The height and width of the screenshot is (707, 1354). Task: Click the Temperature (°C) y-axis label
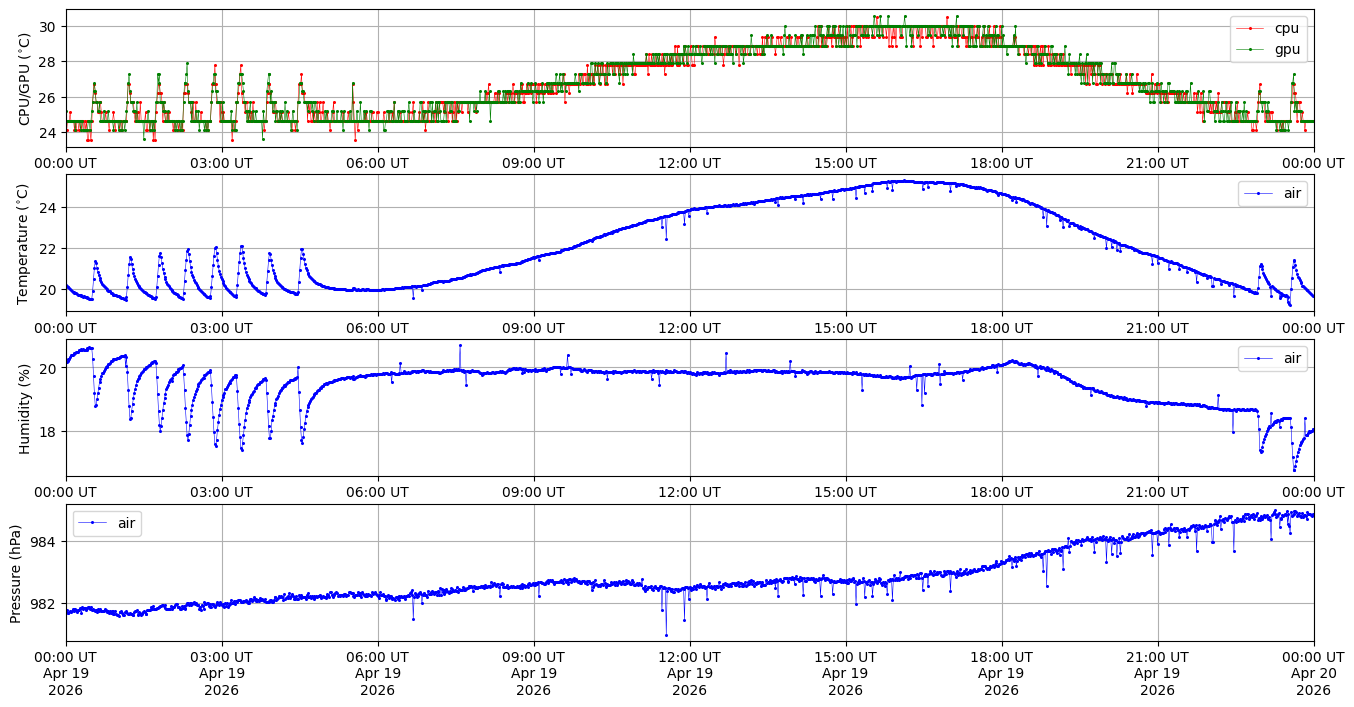(24, 243)
